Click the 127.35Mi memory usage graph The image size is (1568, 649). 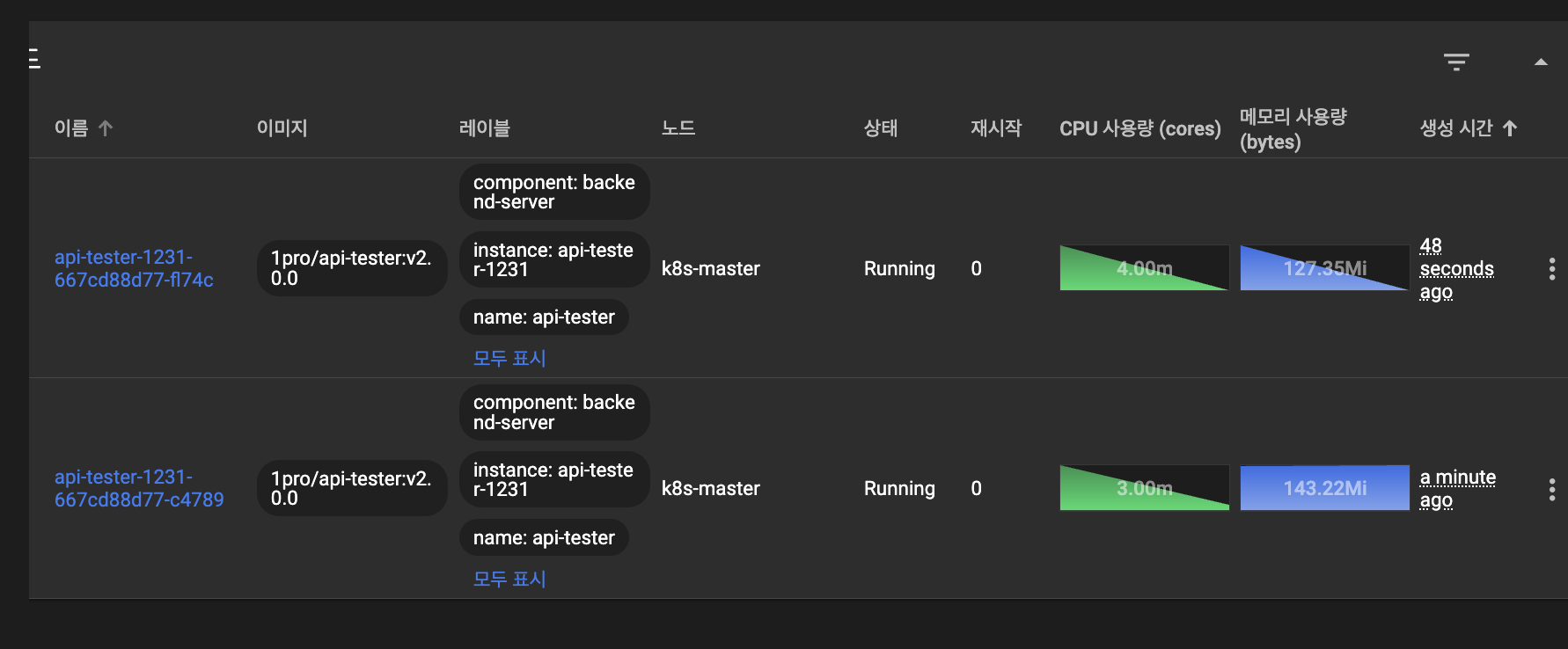[x=1324, y=268]
